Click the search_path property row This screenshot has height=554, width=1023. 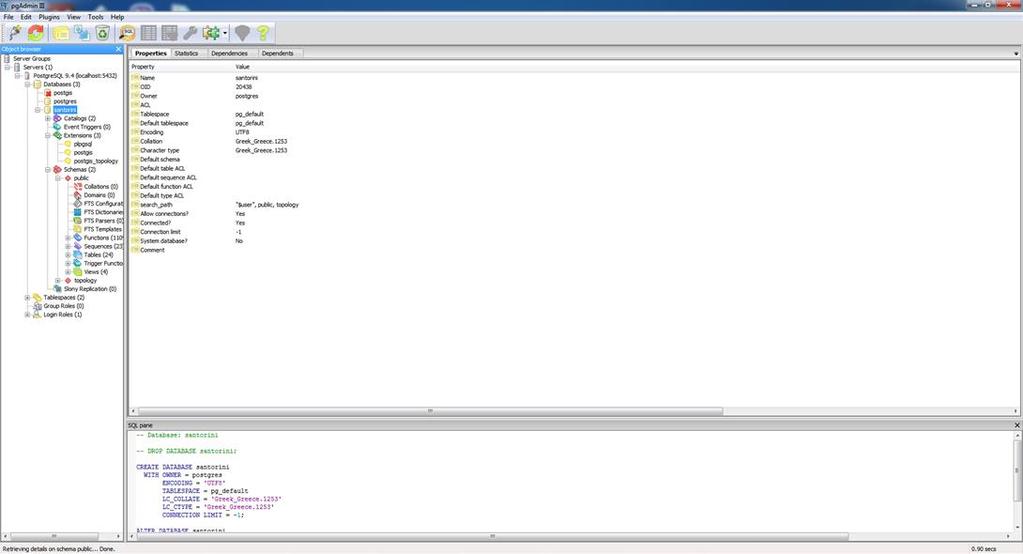pyautogui.click(x=574, y=205)
